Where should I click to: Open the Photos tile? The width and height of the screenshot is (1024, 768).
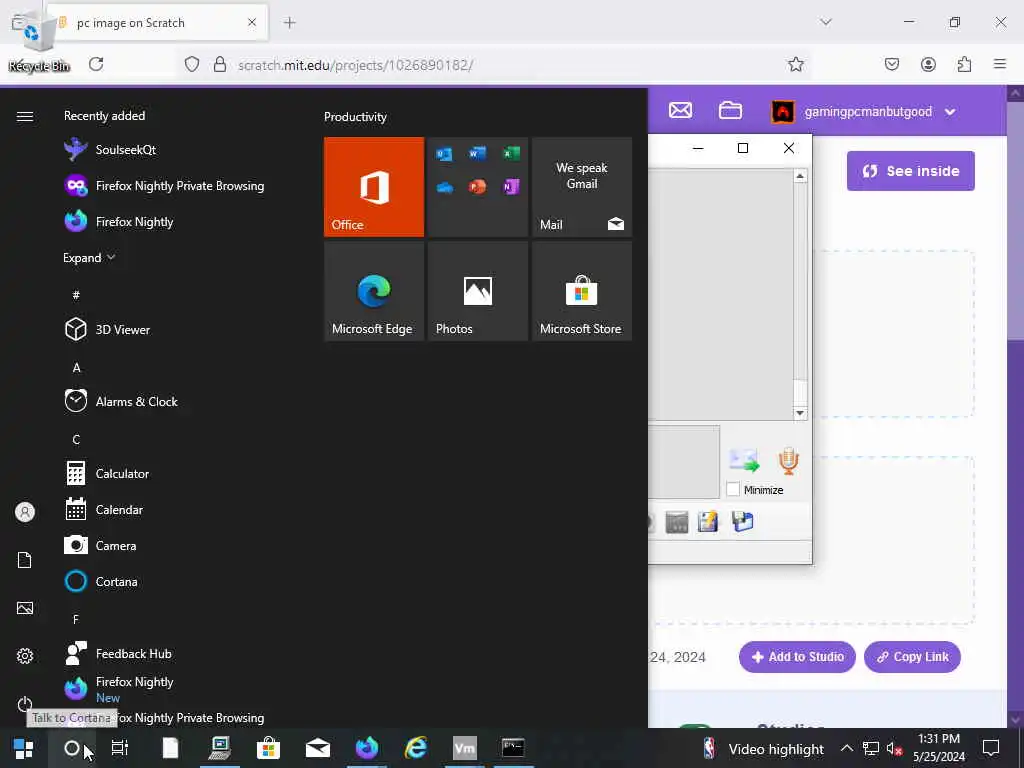tap(477, 291)
